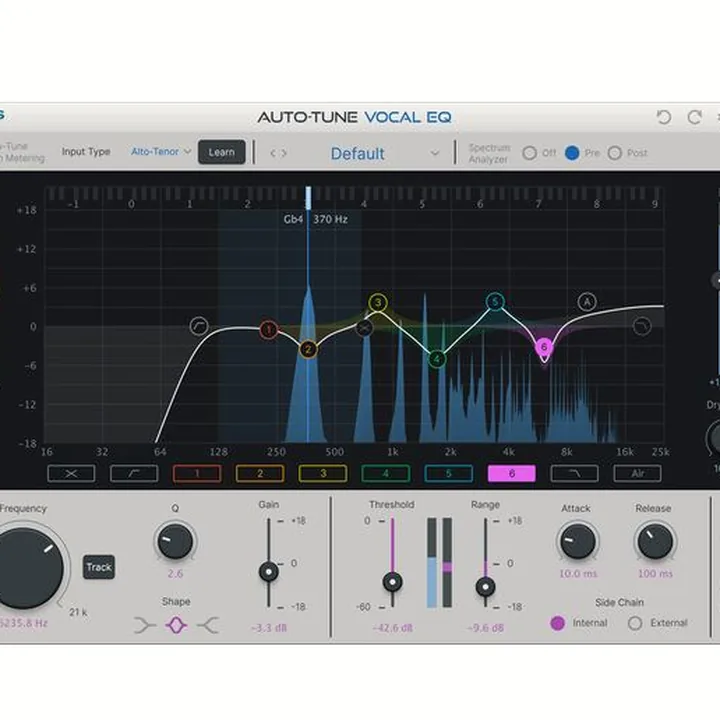Image resolution: width=720 pixels, height=720 pixels.
Task: Click the 5235.8 Hz frequency value
Action: 23,623
